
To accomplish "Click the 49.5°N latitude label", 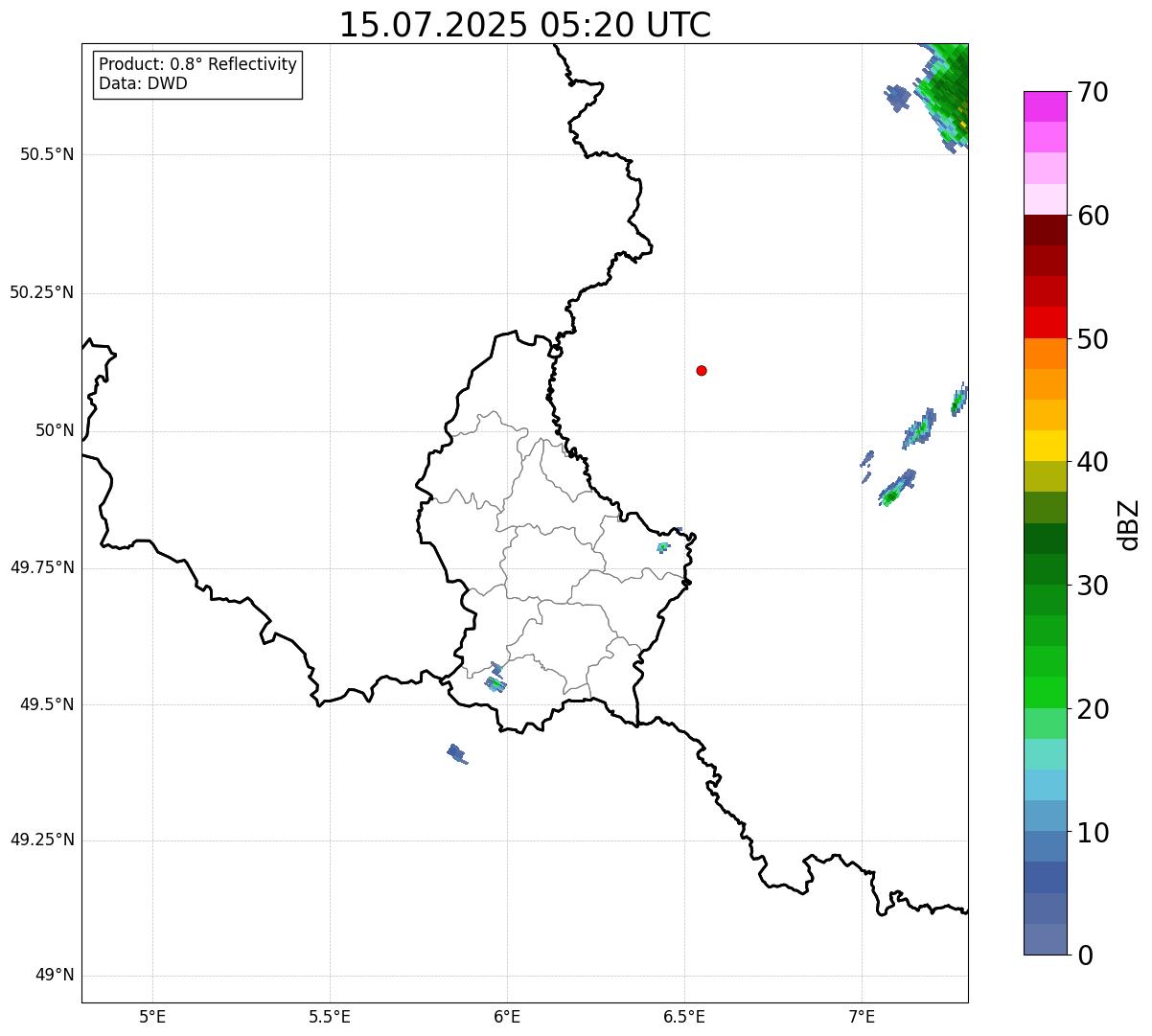I will [x=47, y=704].
